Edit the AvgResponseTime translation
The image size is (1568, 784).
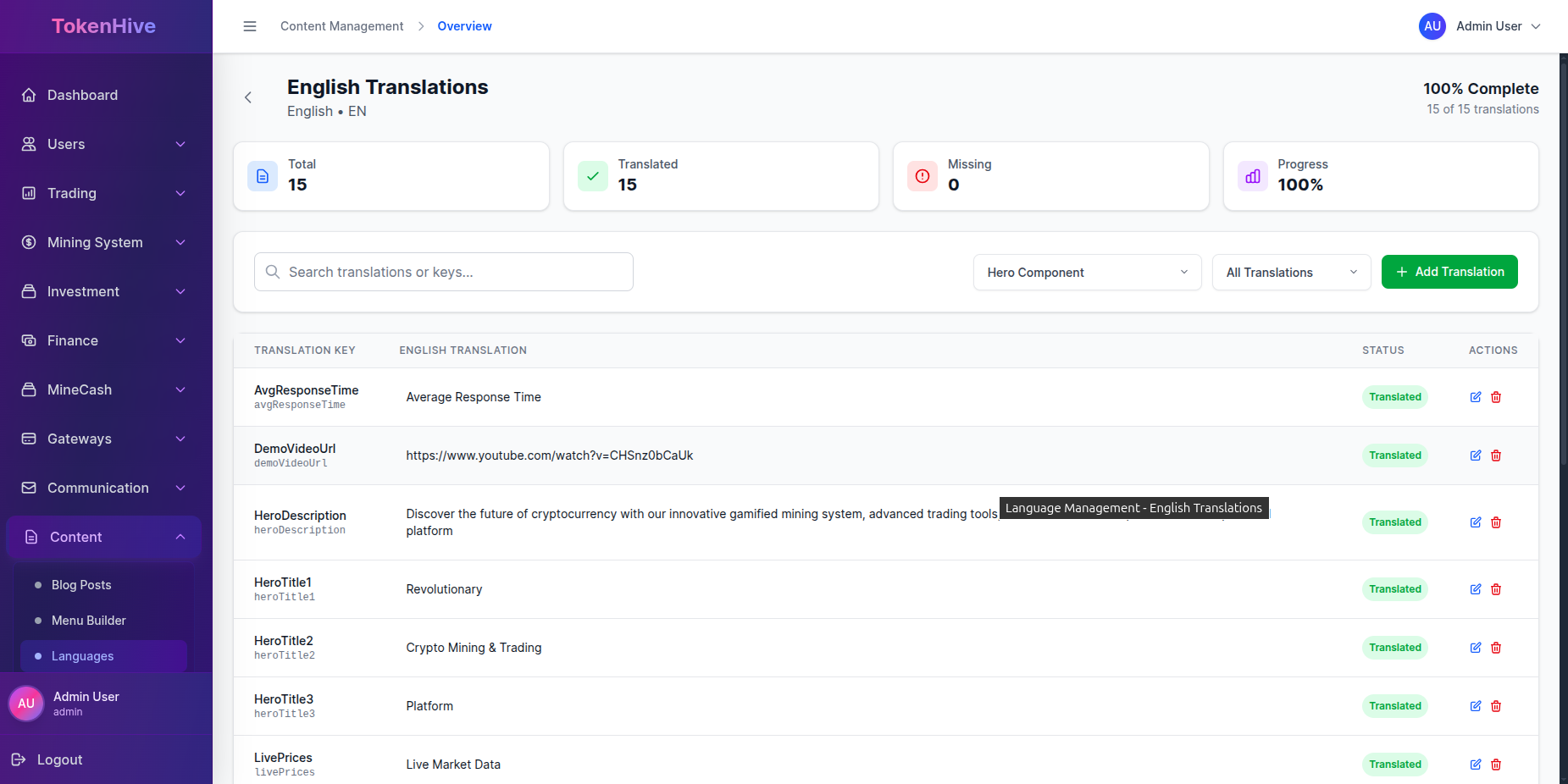coord(1476,397)
